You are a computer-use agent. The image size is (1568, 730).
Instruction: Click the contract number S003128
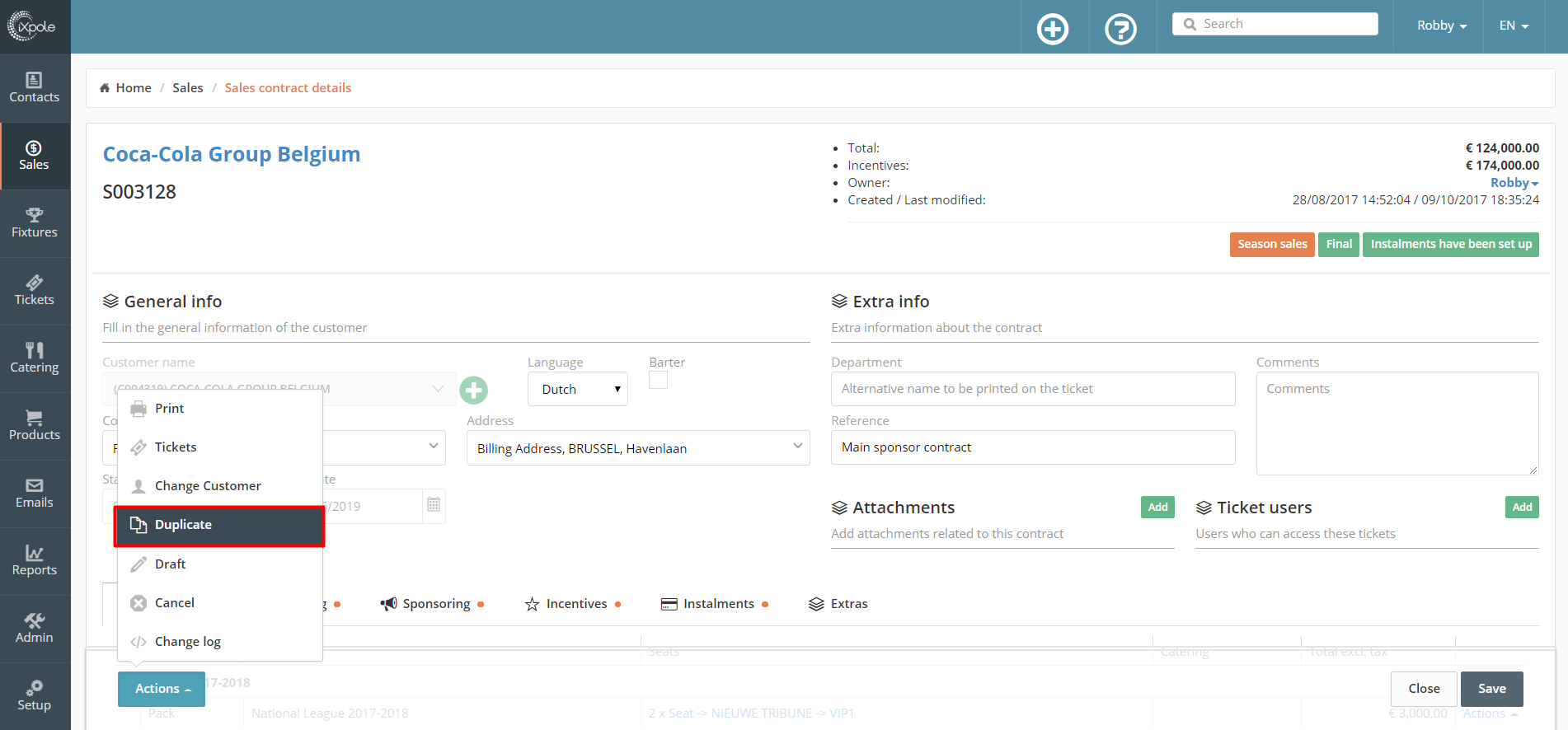click(x=139, y=192)
